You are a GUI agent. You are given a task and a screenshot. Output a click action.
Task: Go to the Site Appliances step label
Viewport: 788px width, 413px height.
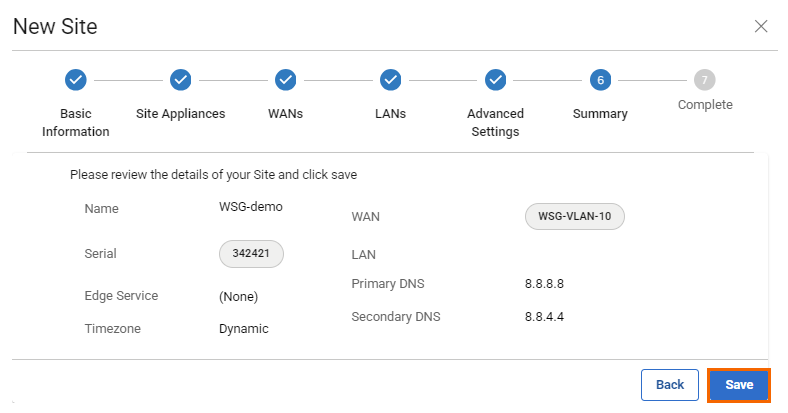point(180,113)
